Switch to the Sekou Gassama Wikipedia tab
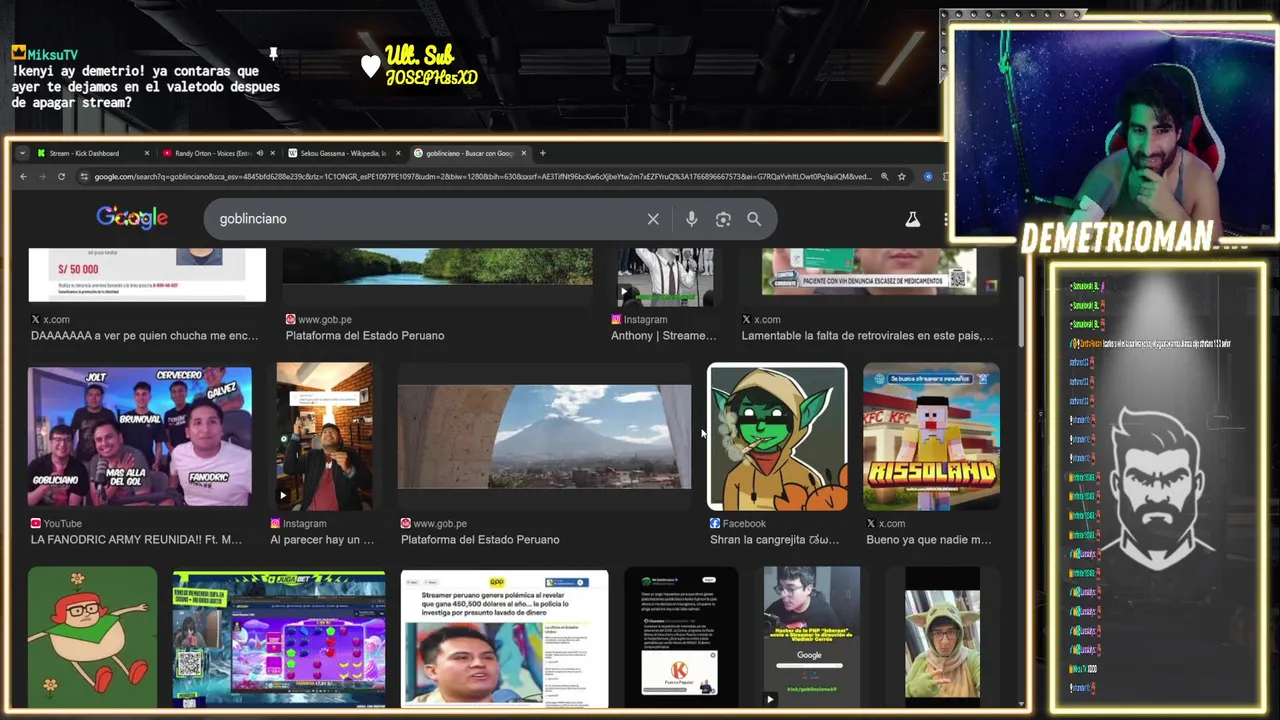The width and height of the screenshot is (1280, 720). 340,153
